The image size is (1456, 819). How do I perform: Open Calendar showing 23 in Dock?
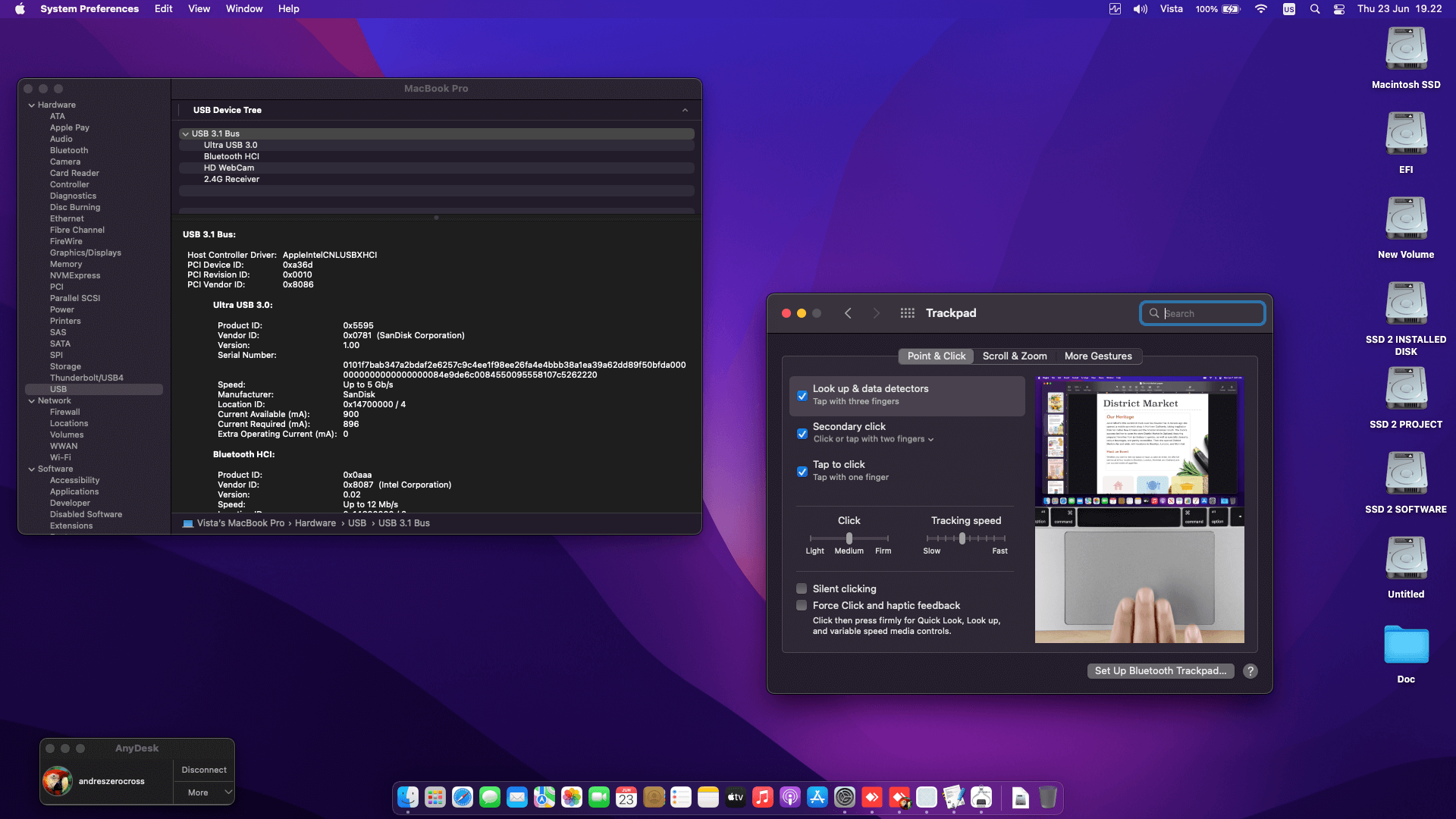[x=626, y=797]
